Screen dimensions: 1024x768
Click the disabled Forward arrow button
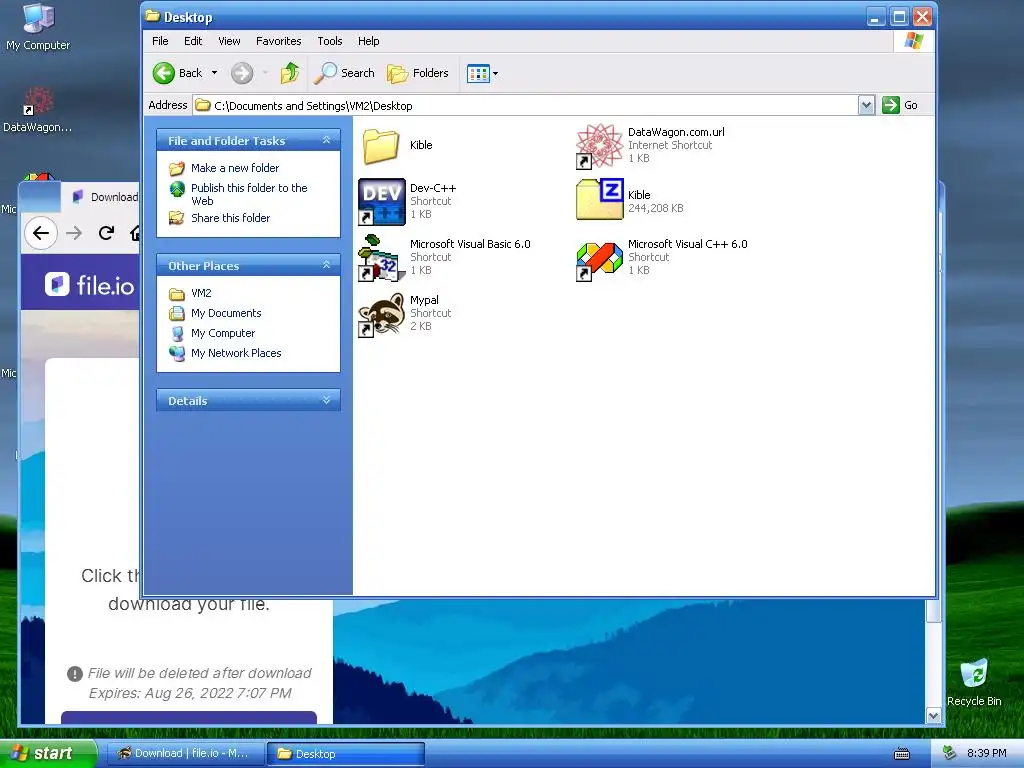point(242,73)
